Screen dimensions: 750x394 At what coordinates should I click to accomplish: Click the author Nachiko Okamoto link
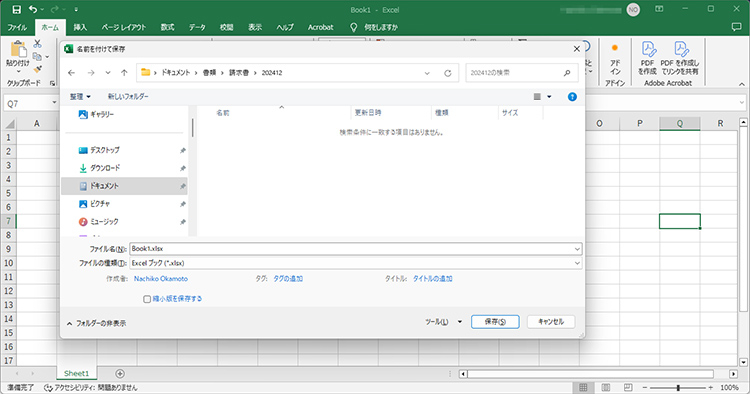coord(161,279)
